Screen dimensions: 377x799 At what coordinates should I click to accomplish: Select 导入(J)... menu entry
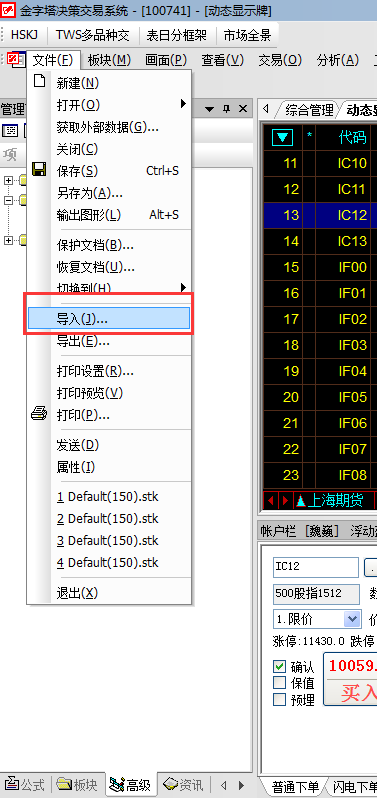(x=109, y=319)
